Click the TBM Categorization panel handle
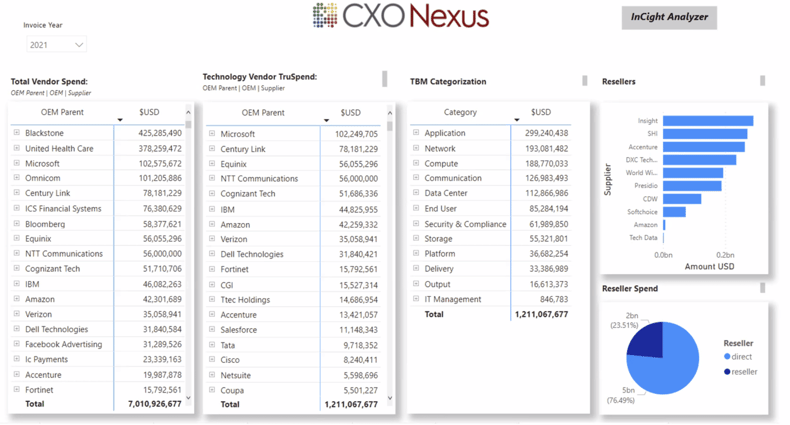The height and width of the screenshot is (425, 790). click(x=585, y=81)
